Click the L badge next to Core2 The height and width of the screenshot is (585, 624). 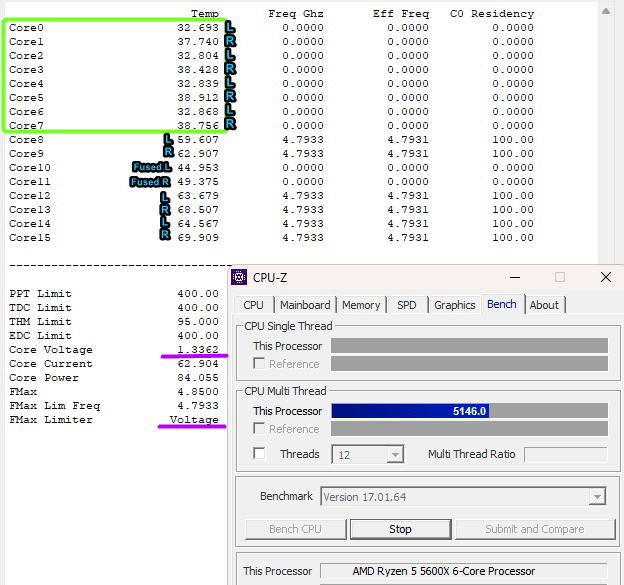[x=230, y=55]
